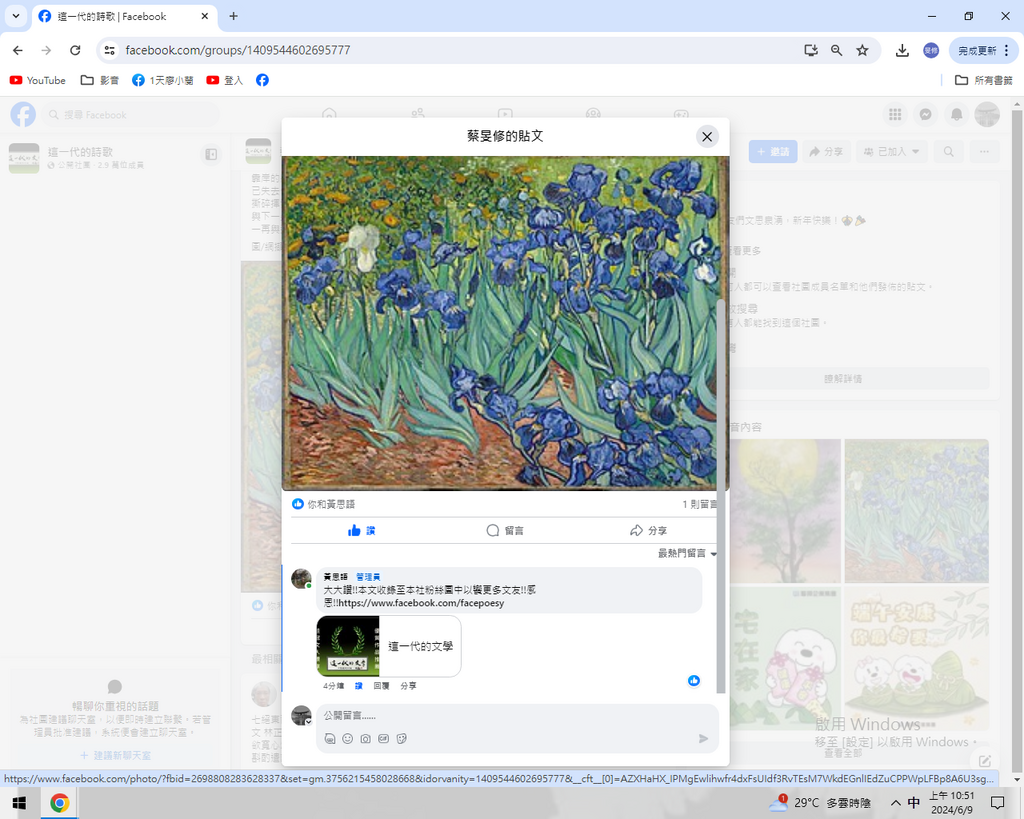Image resolution: width=1024 pixels, height=819 pixels.
Task: Attach a photo with the camera icon
Action: 366,739
